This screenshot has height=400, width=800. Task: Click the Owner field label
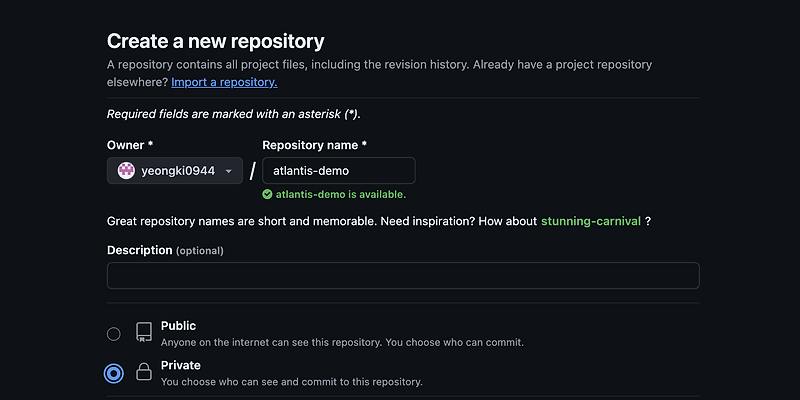(x=130, y=145)
